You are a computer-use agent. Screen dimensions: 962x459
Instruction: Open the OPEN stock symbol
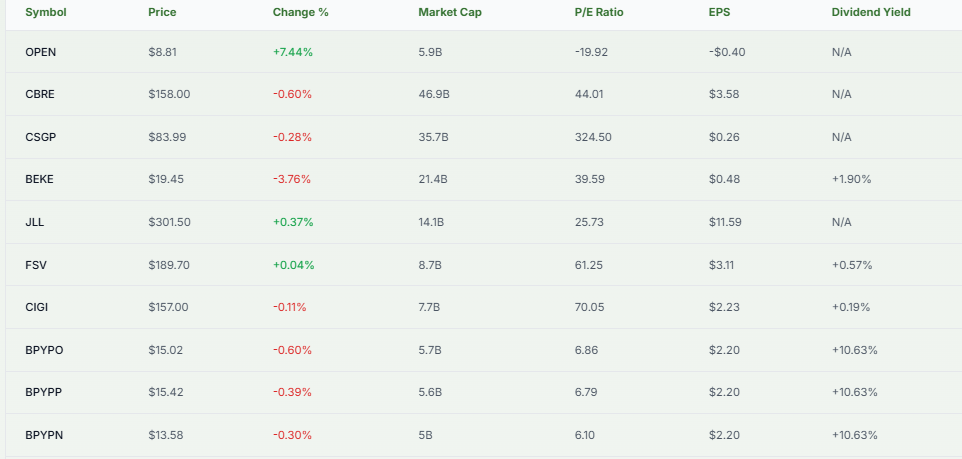point(40,52)
